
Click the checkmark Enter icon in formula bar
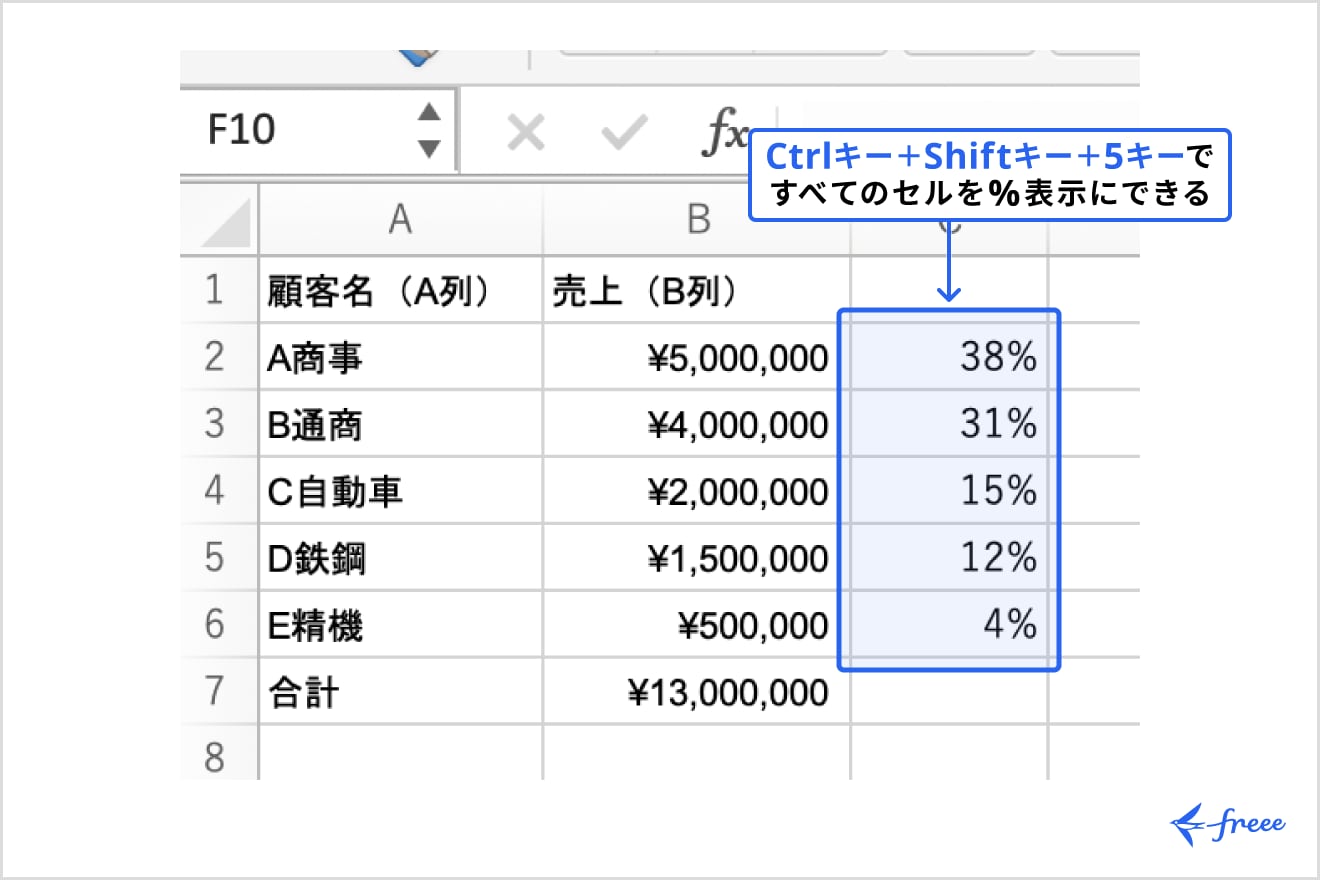625,131
